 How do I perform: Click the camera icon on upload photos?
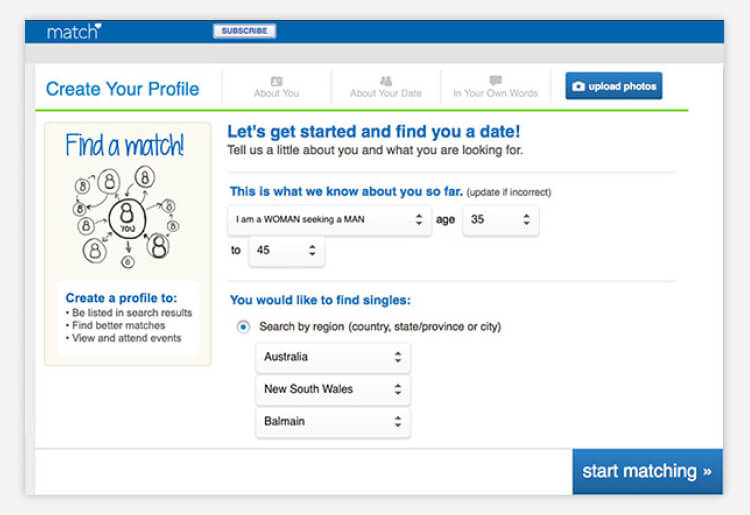(578, 86)
